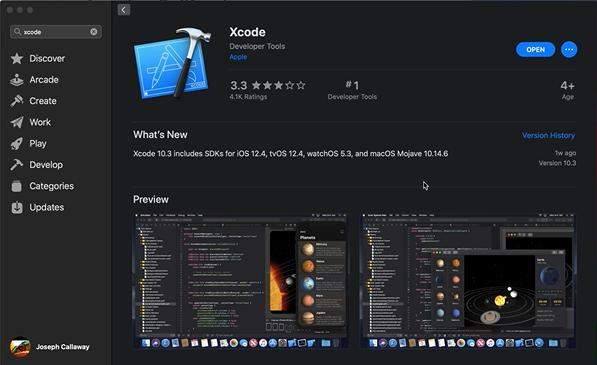
Task: Click the Create paintbrush icon
Action: 16,101
